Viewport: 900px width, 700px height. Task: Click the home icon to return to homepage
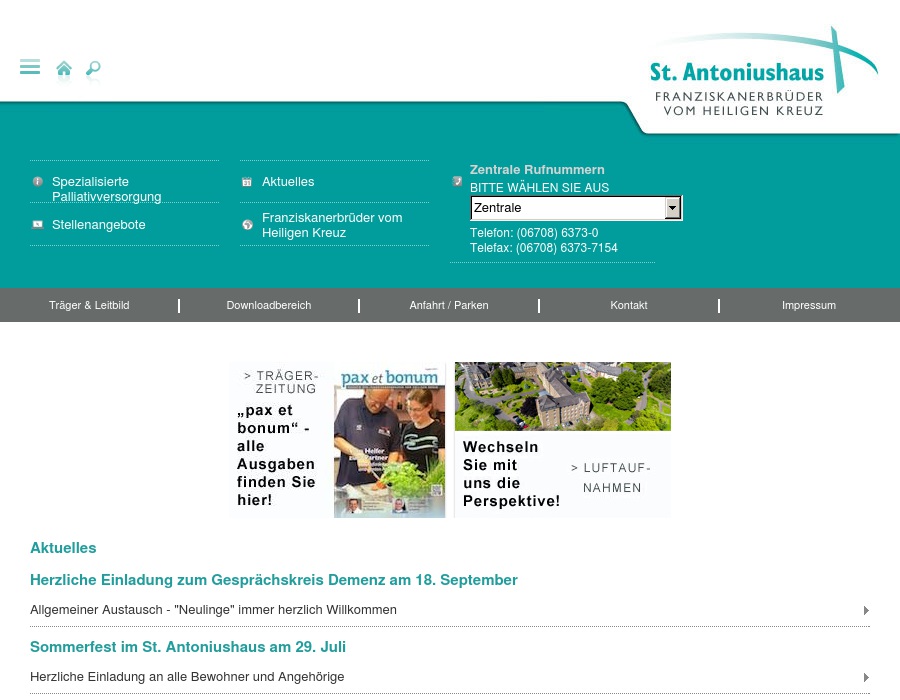(64, 68)
